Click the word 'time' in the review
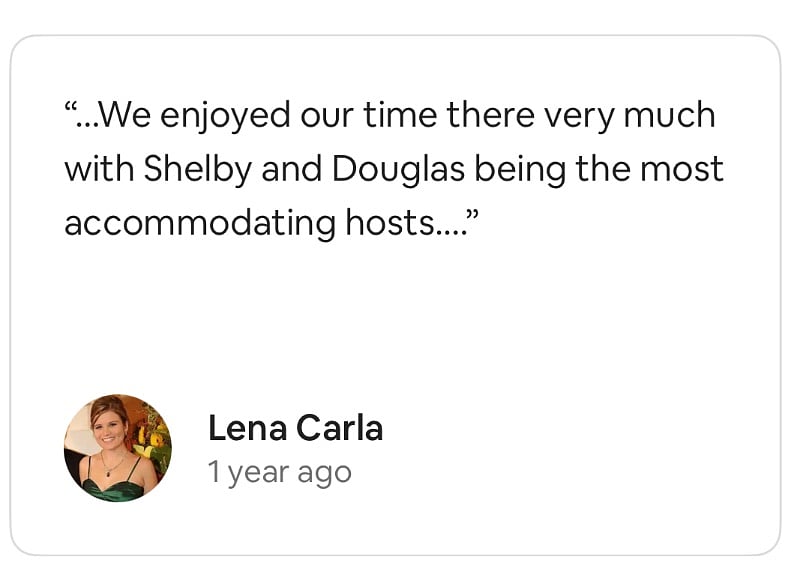The image size is (800, 569). pyautogui.click(x=401, y=115)
